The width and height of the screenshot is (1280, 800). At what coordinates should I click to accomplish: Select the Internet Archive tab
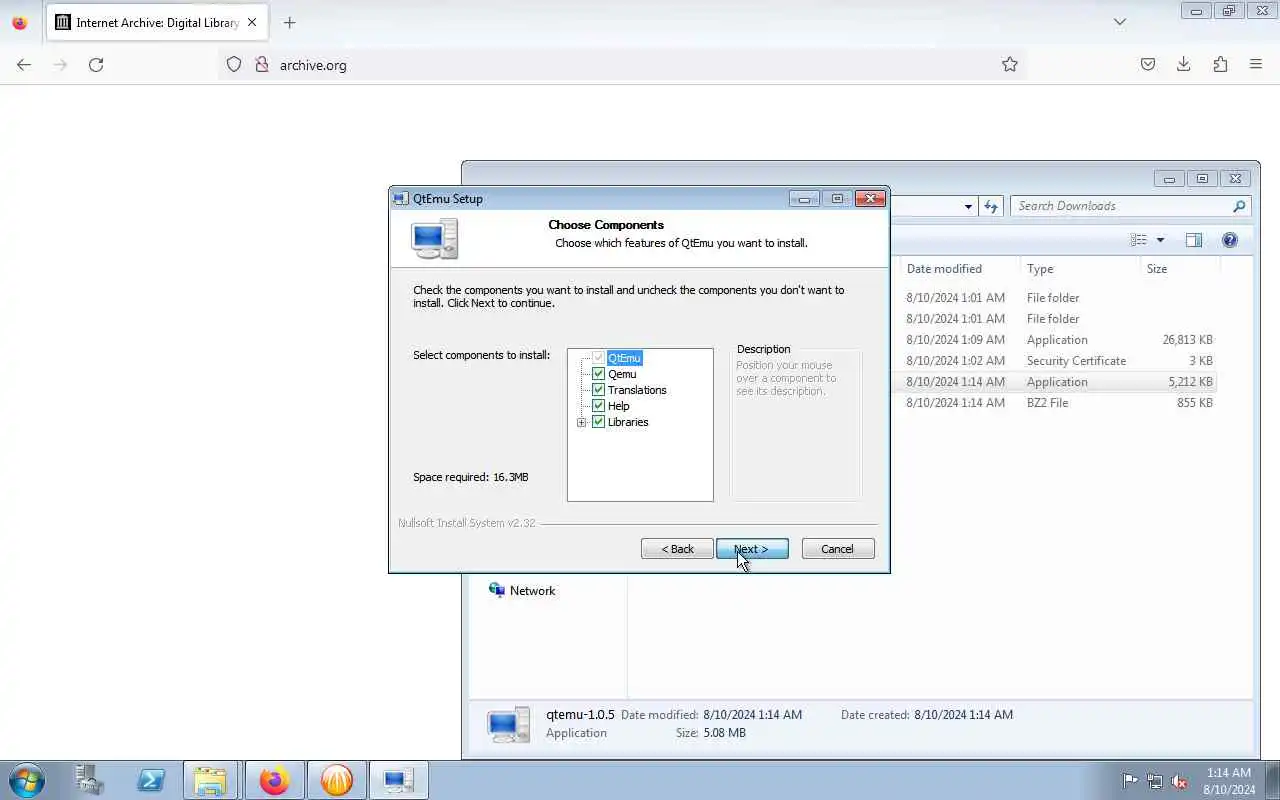tap(157, 22)
